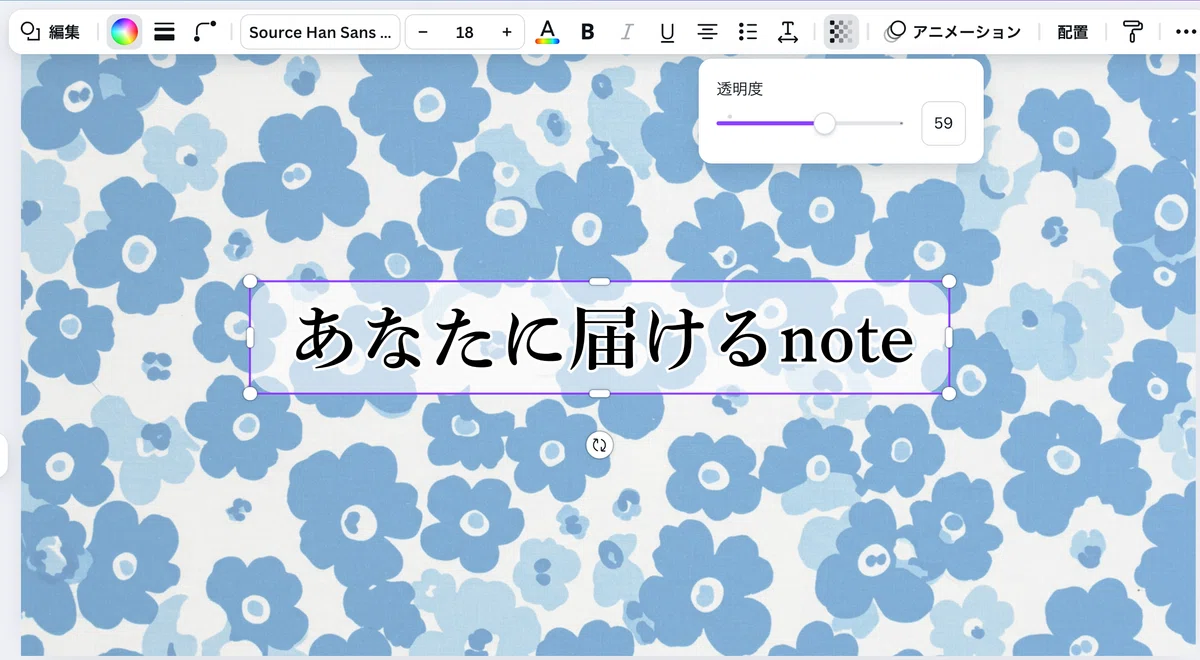The height and width of the screenshot is (660, 1200).
Task: Increase font size with plus button
Action: [507, 32]
